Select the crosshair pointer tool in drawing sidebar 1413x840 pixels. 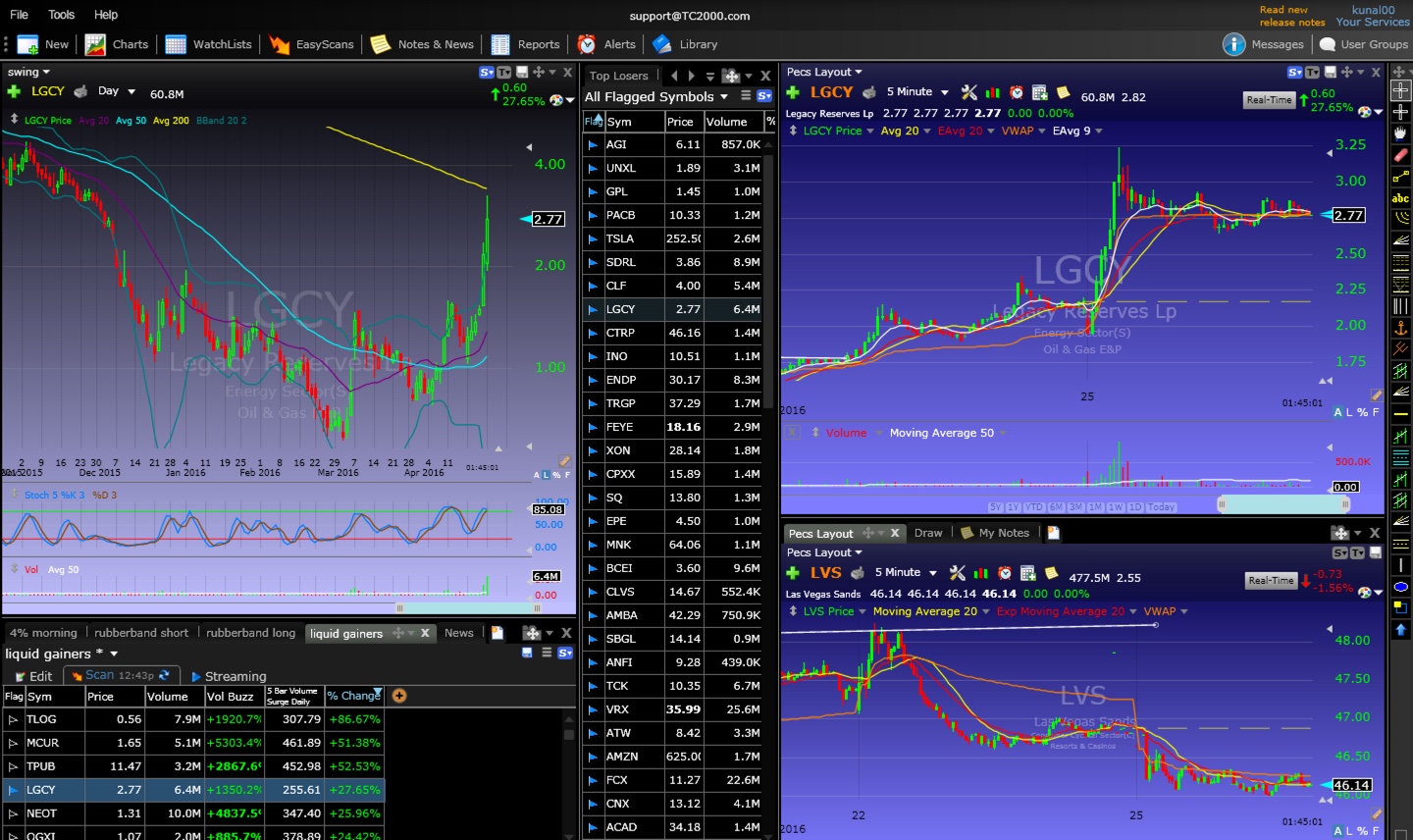tap(1401, 90)
